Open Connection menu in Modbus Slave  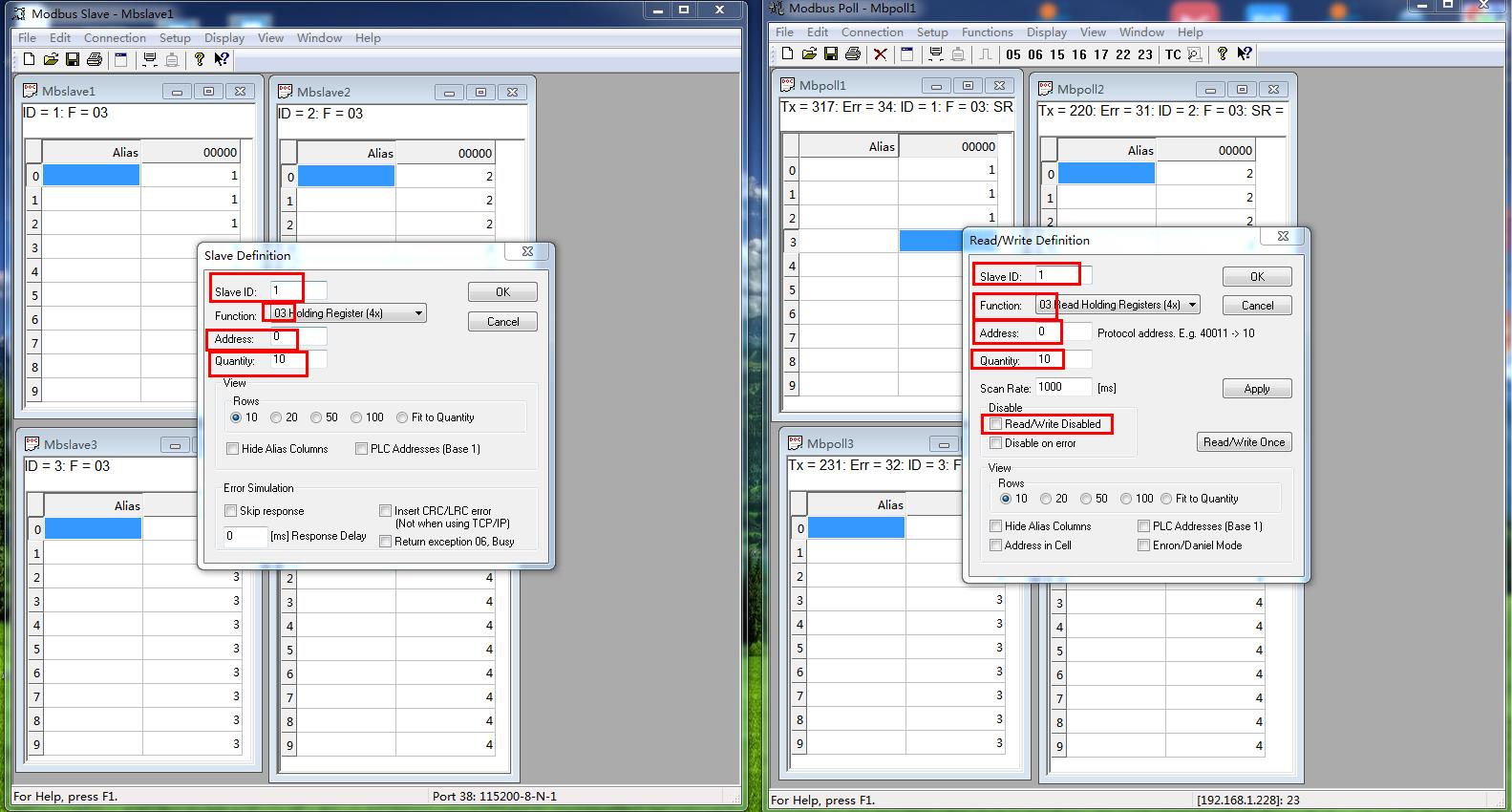[115, 37]
